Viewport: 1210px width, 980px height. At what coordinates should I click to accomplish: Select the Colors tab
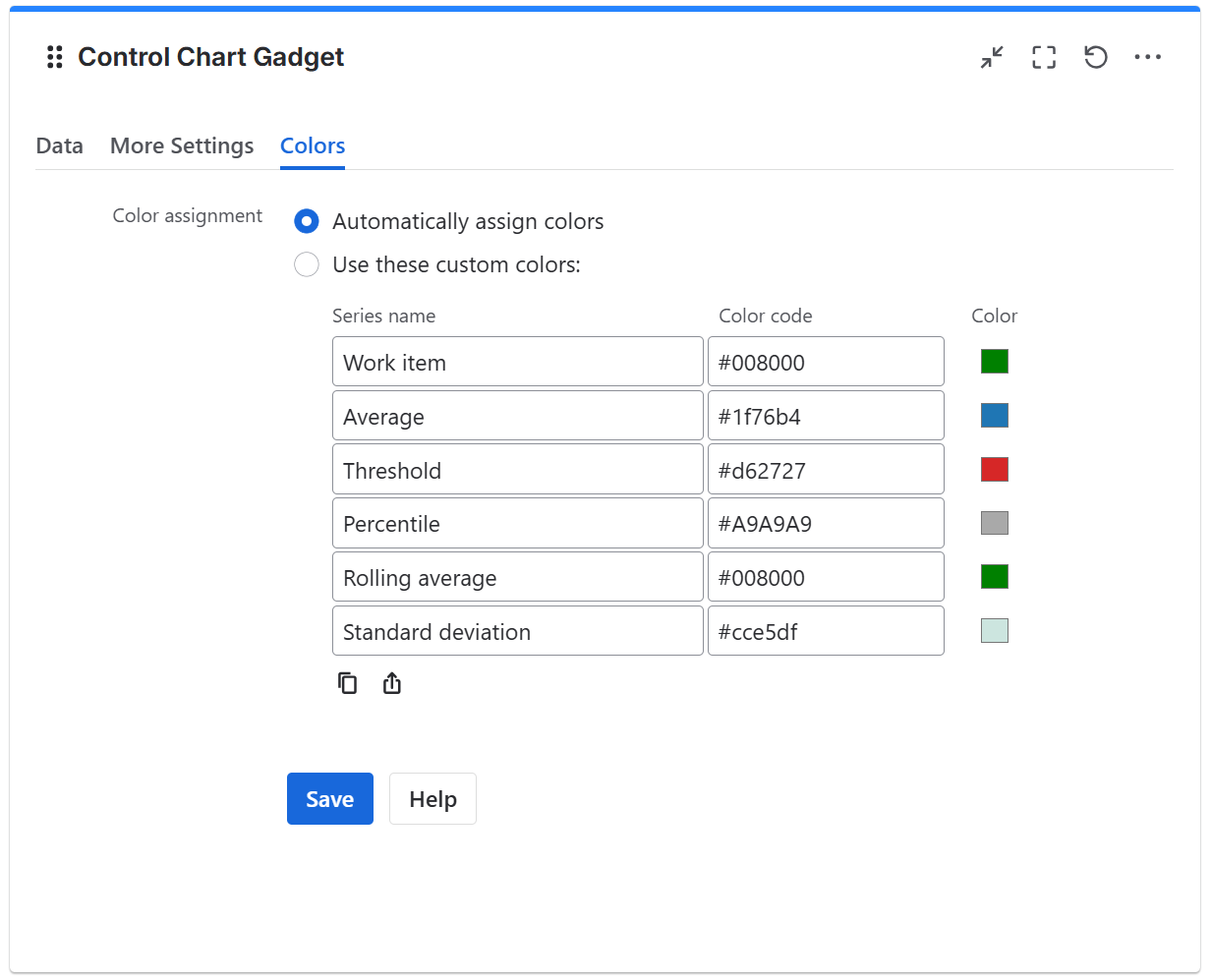click(x=312, y=145)
